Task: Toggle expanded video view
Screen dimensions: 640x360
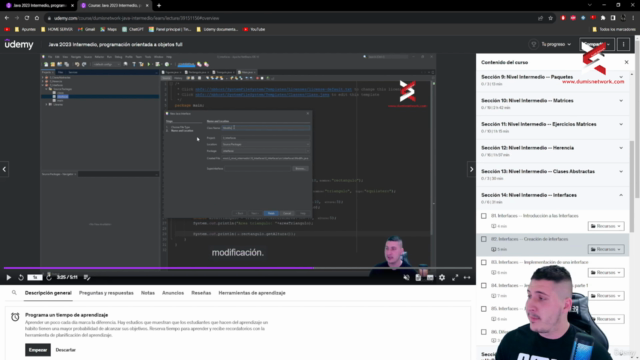Action: click(467, 278)
